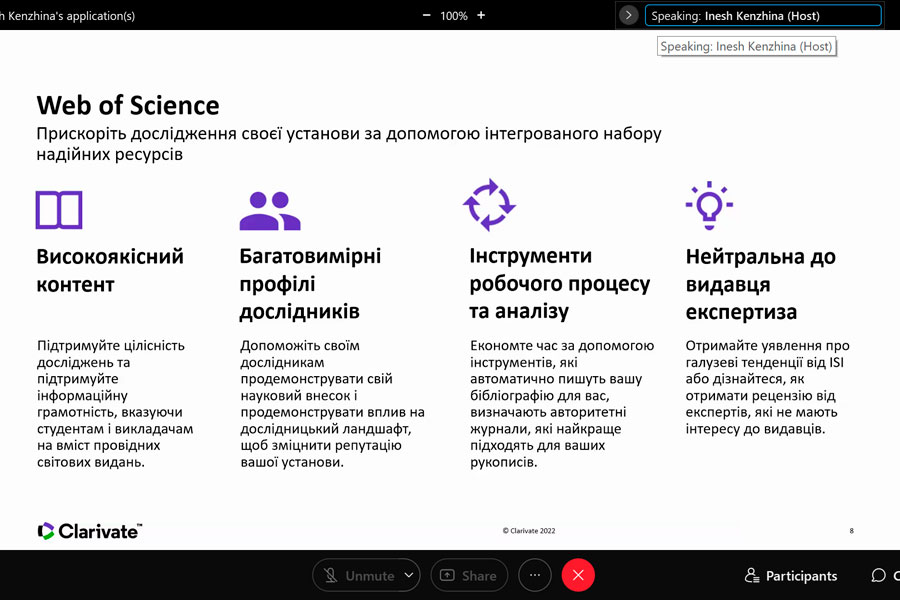Click the Web of Science heading

point(128,106)
